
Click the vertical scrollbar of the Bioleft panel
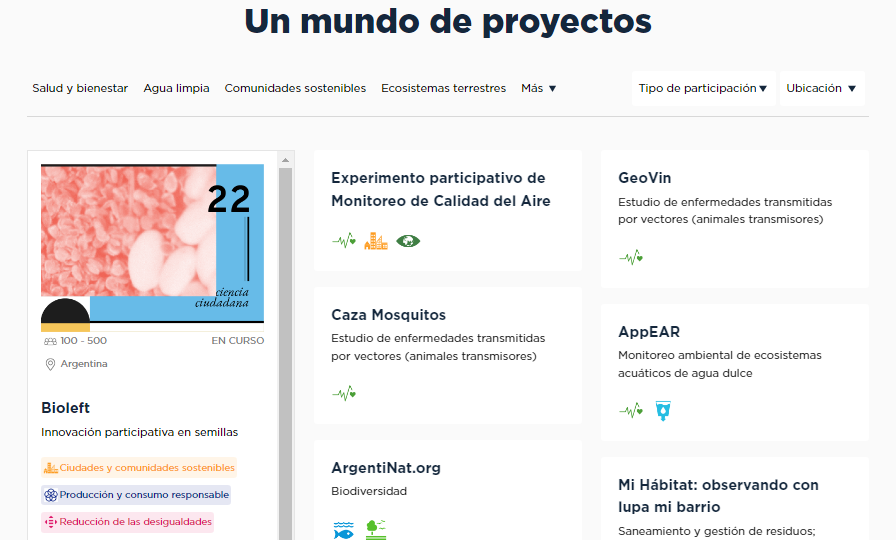(x=286, y=353)
